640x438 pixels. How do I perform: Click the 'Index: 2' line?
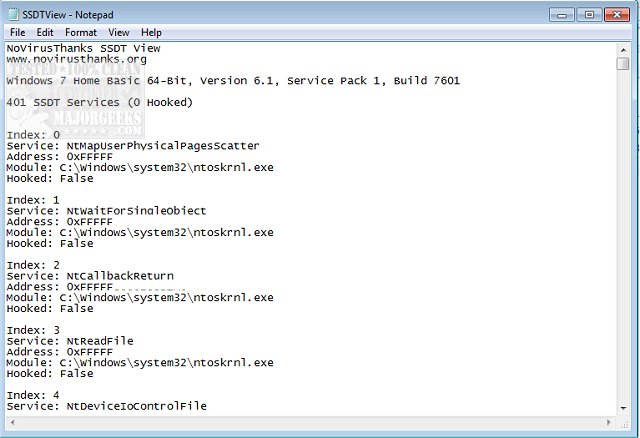tap(33, 265)
